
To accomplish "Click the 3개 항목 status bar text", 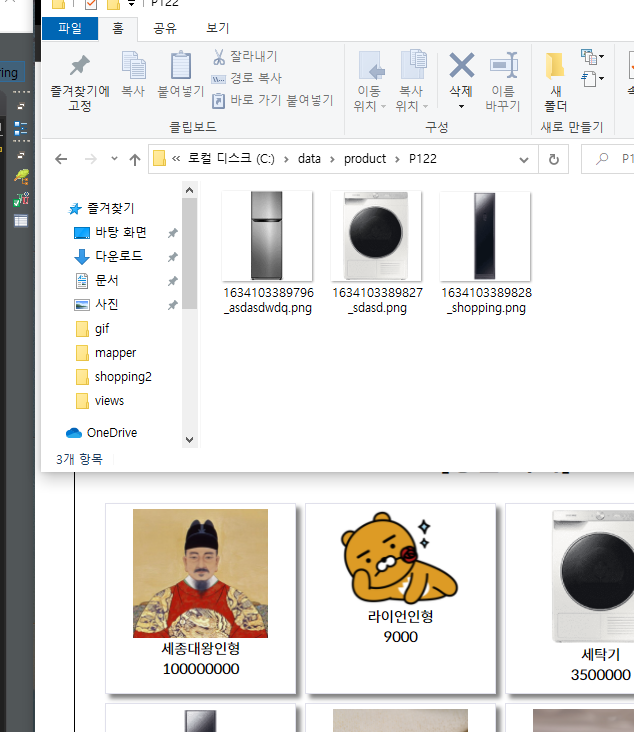I will tap(79, 459).
